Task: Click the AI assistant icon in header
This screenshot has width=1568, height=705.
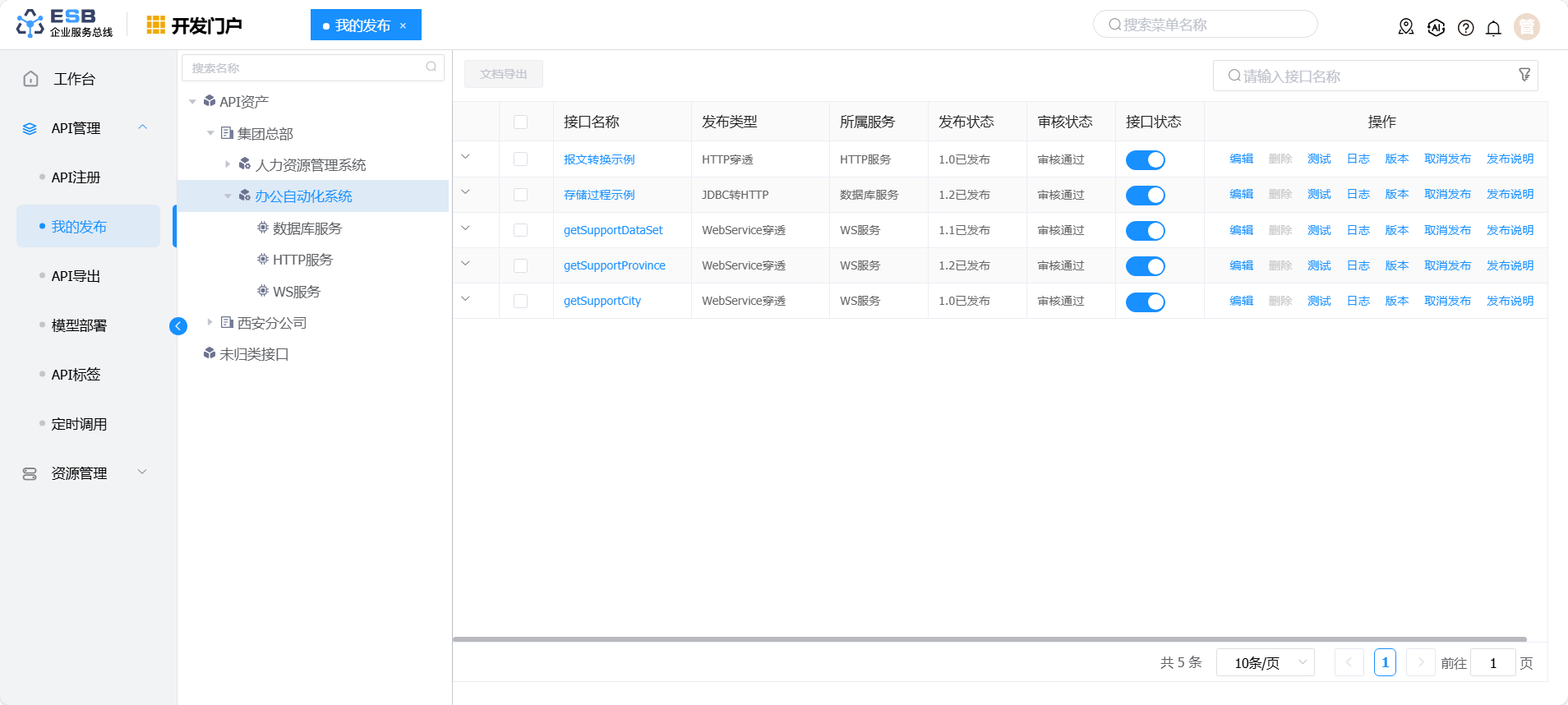Action: 1436,28
